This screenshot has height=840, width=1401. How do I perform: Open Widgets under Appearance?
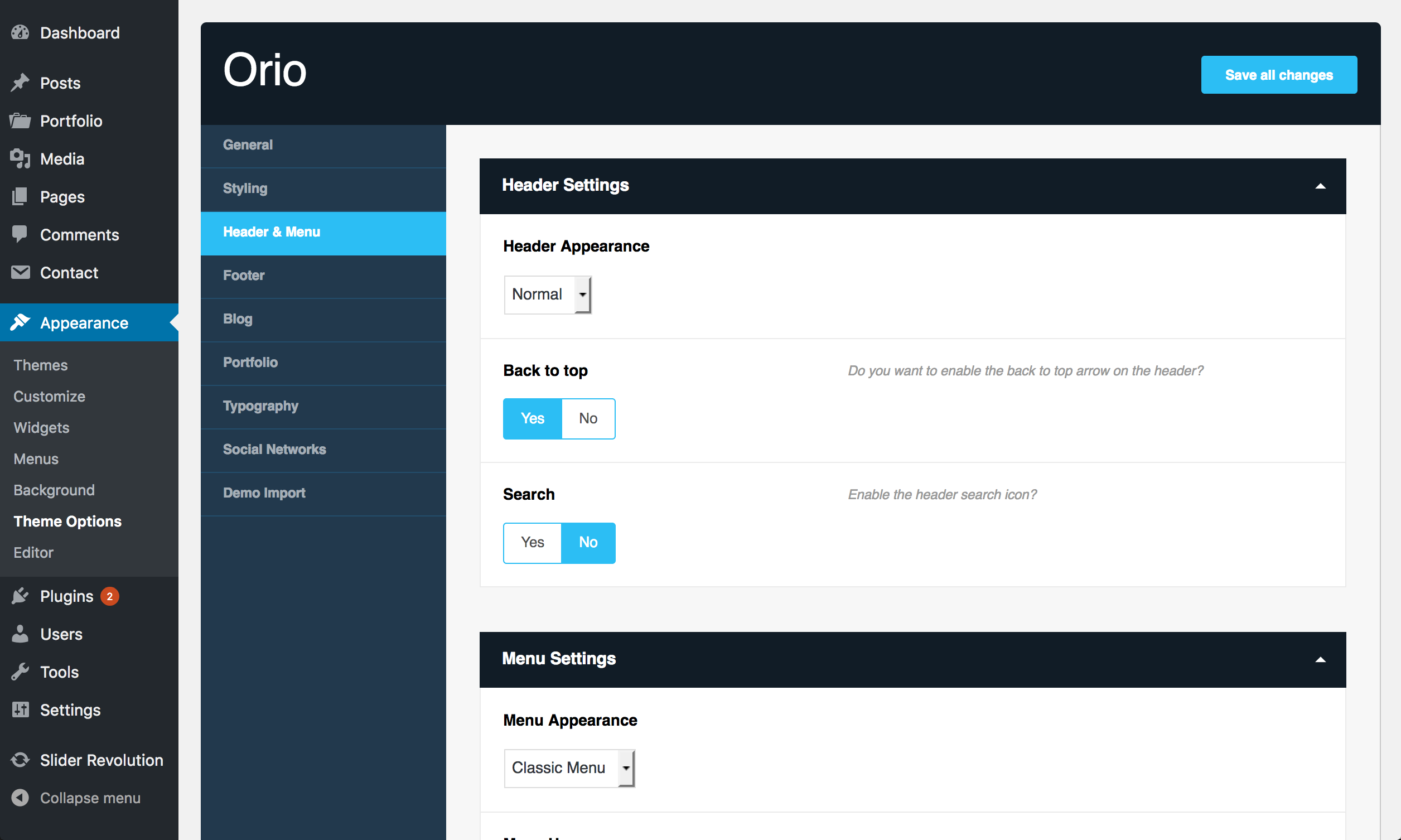tap(41, 427)
